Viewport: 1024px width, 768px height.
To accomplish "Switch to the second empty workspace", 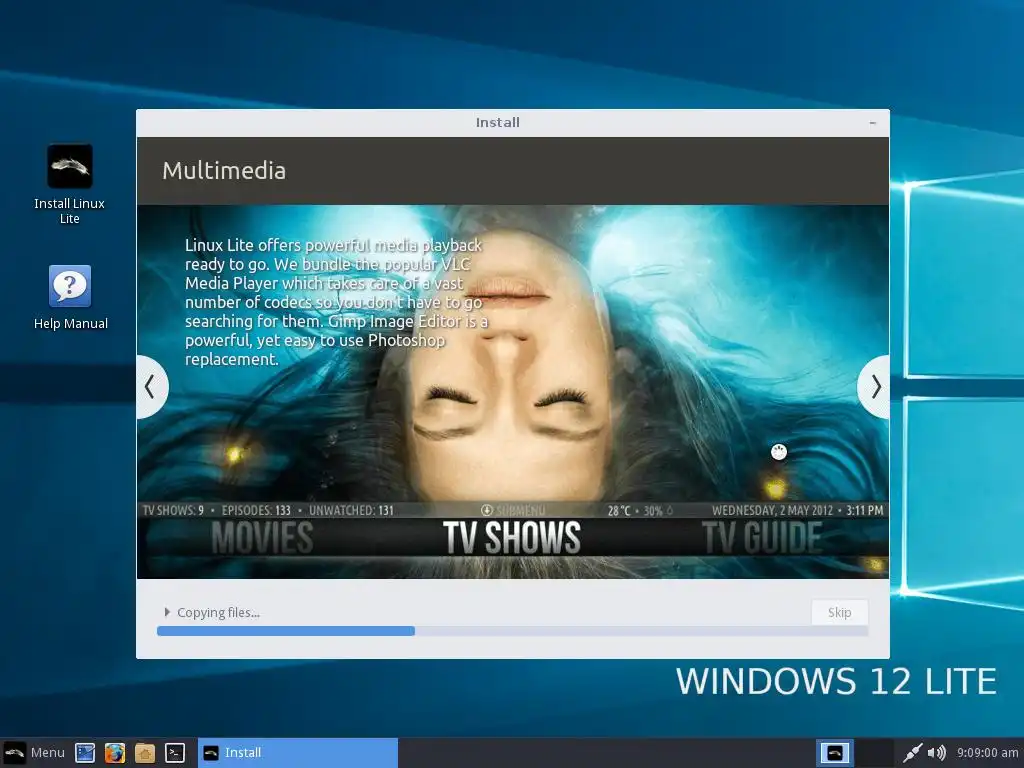I will [874, 753].
